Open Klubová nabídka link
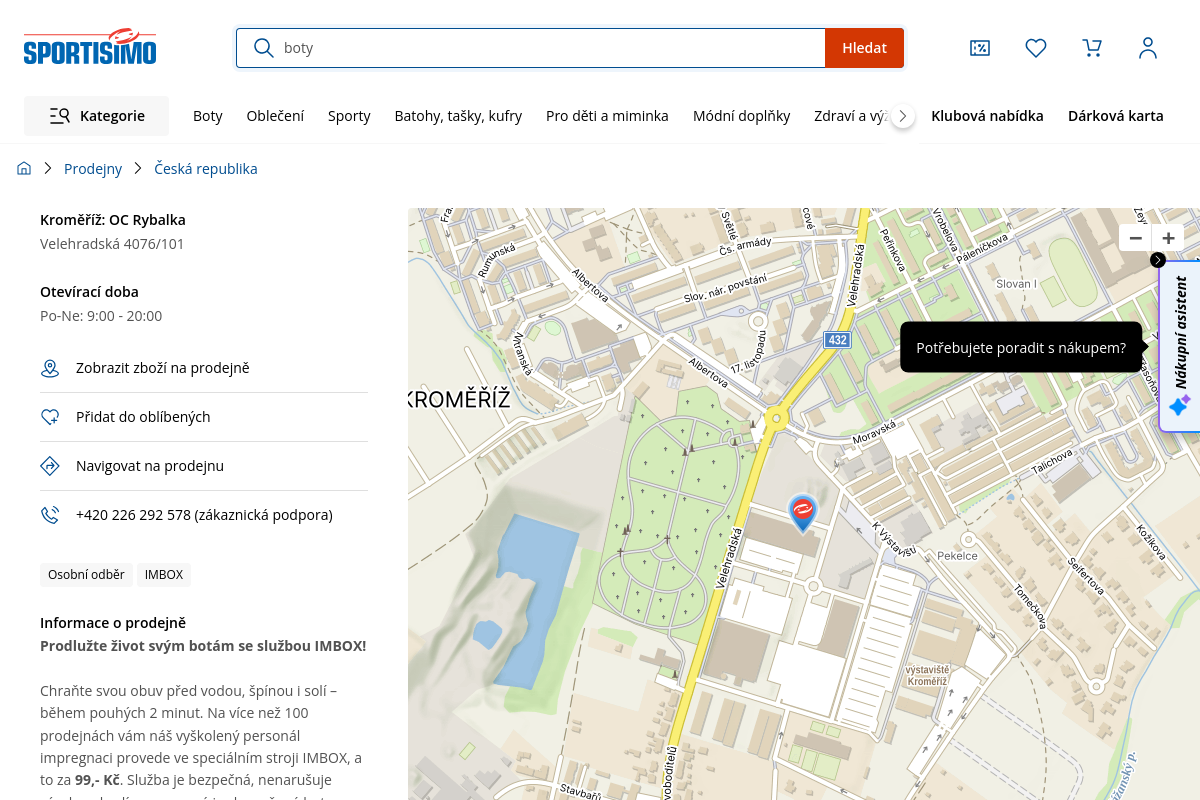Viewport: 1200px width, 800px height. 987,116
